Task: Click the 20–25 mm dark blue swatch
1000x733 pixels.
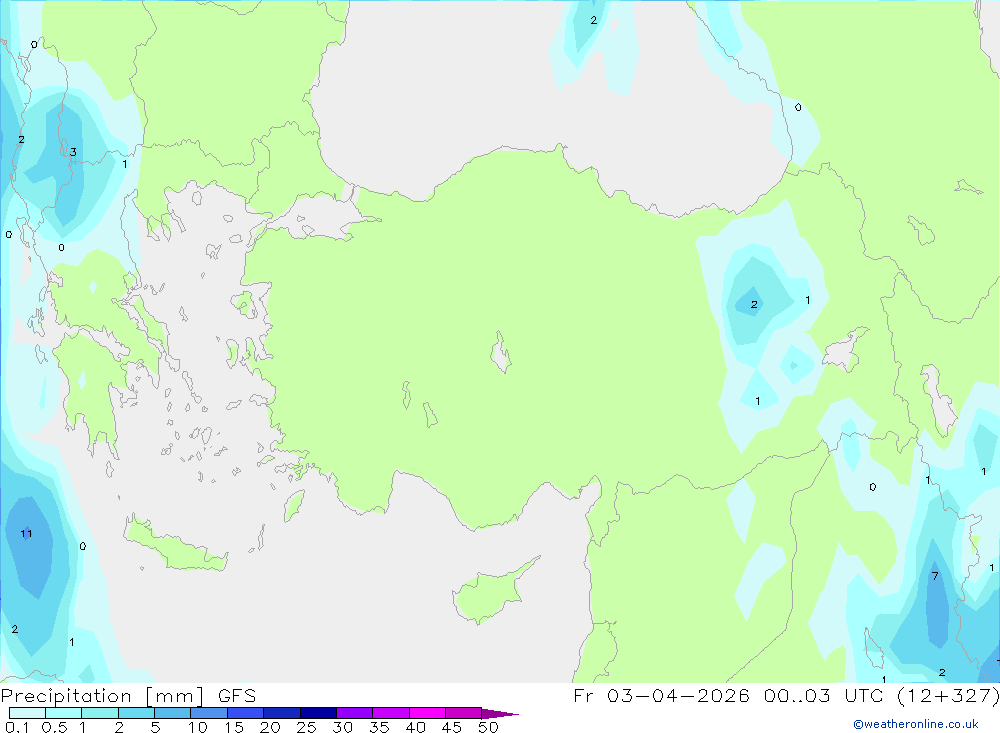Action: tap(281, 713)
